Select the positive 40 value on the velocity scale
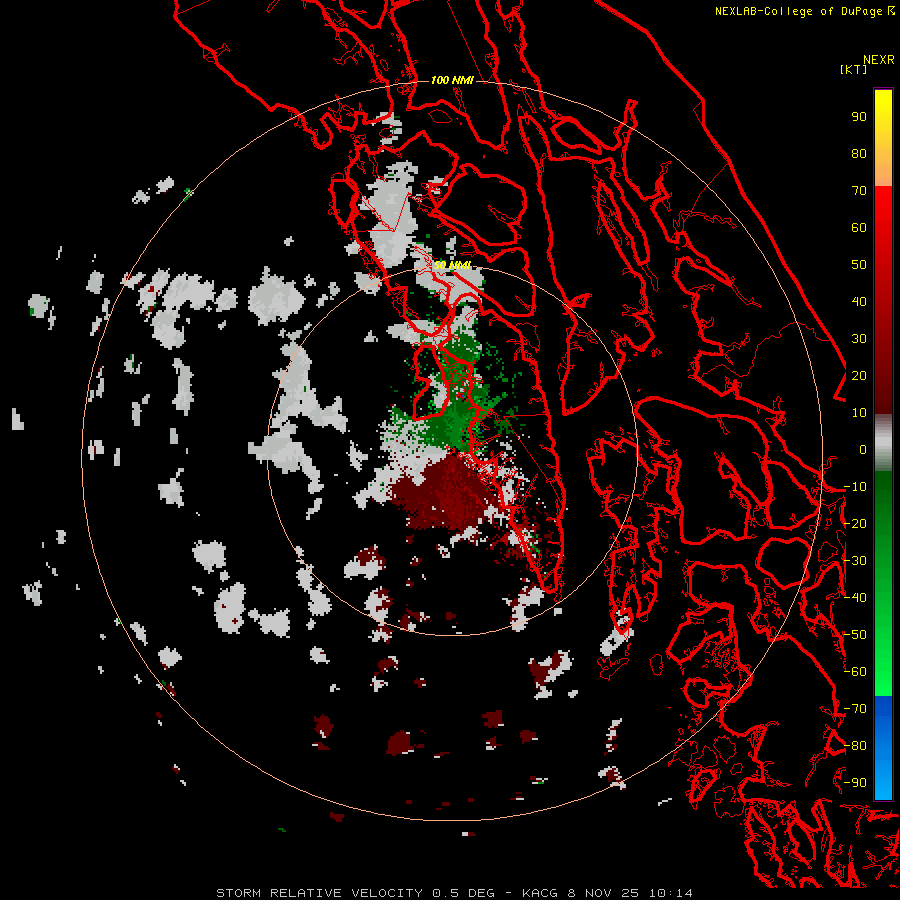This screenshot has width=900, height=900. tap(859, 301)
